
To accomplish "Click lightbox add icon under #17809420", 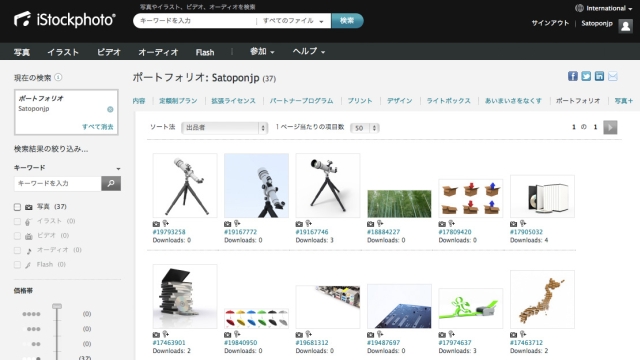I will 451,223.
